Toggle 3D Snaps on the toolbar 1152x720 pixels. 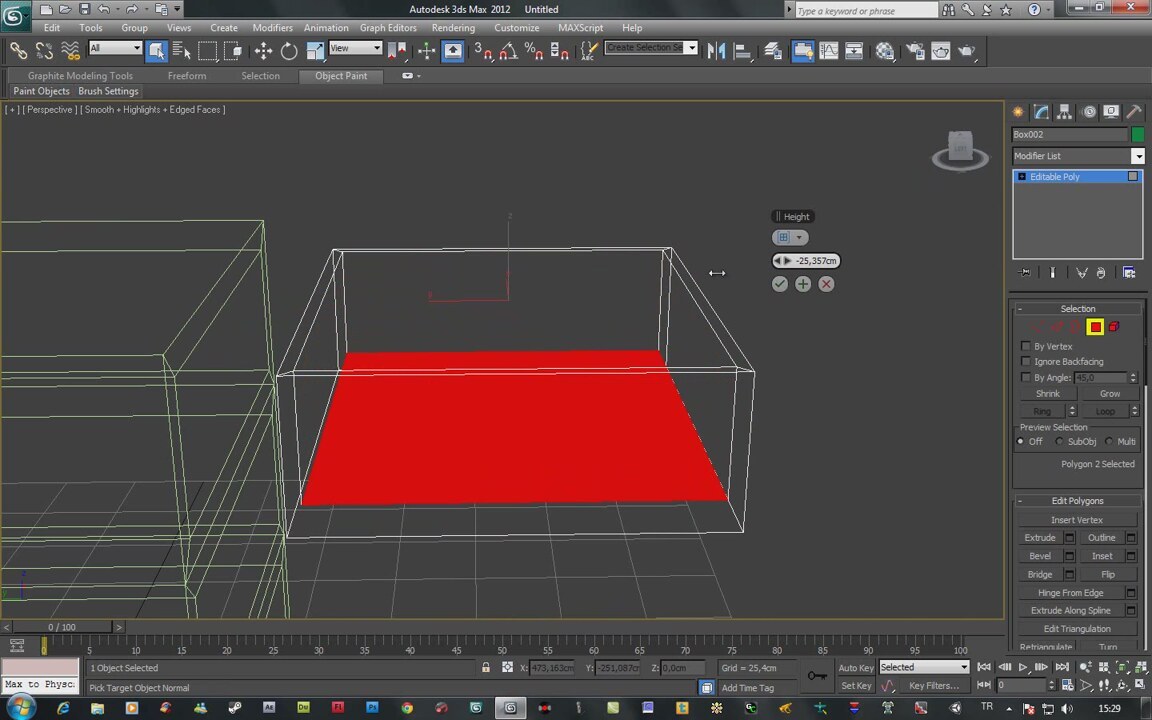(x=483, y=51)
